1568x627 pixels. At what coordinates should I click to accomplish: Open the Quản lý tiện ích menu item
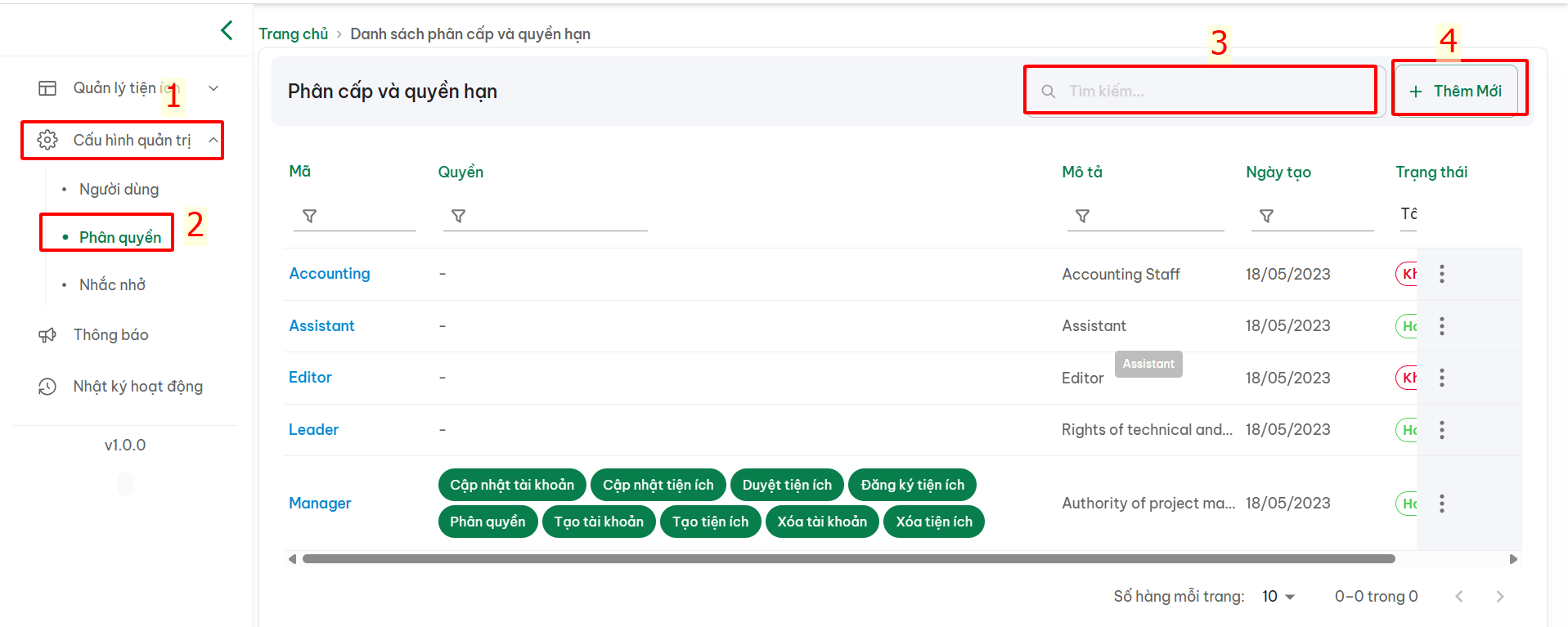(125, 88)
